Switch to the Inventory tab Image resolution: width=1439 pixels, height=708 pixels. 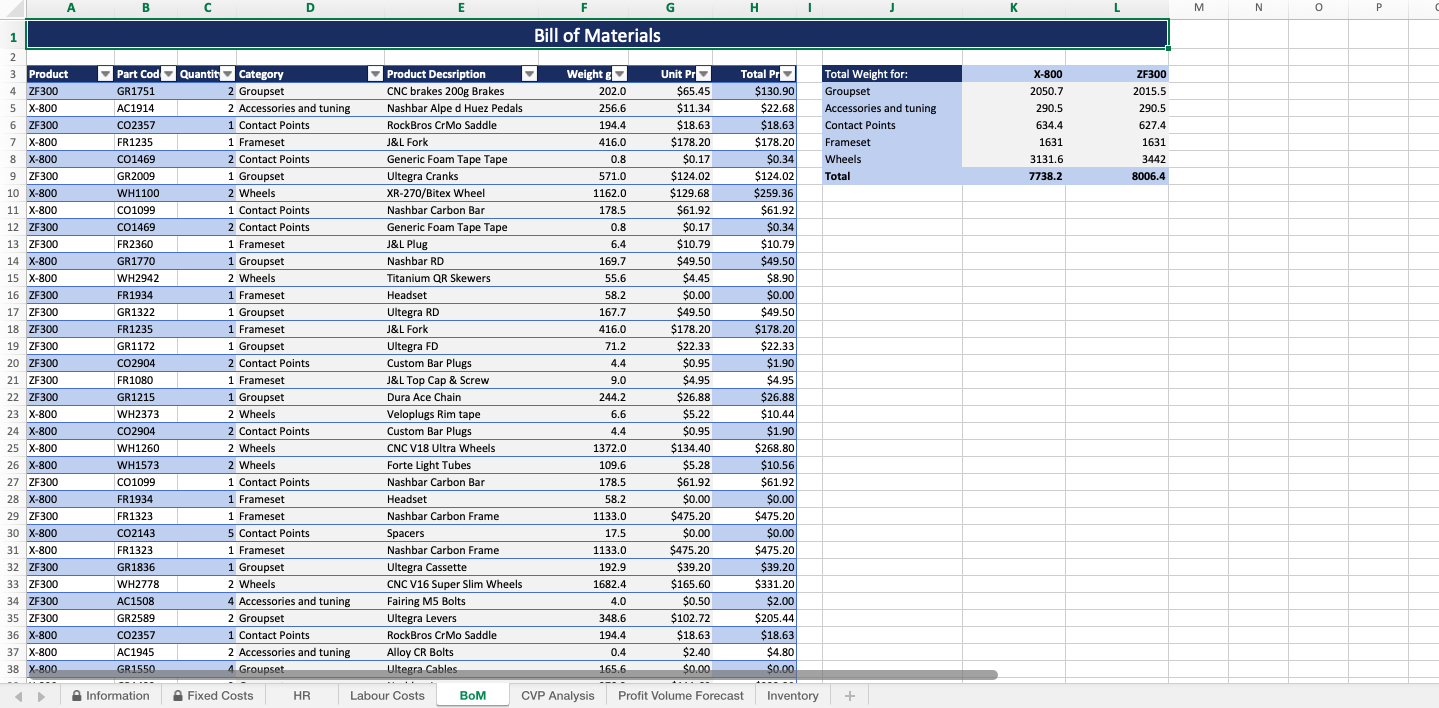[791, 695]
